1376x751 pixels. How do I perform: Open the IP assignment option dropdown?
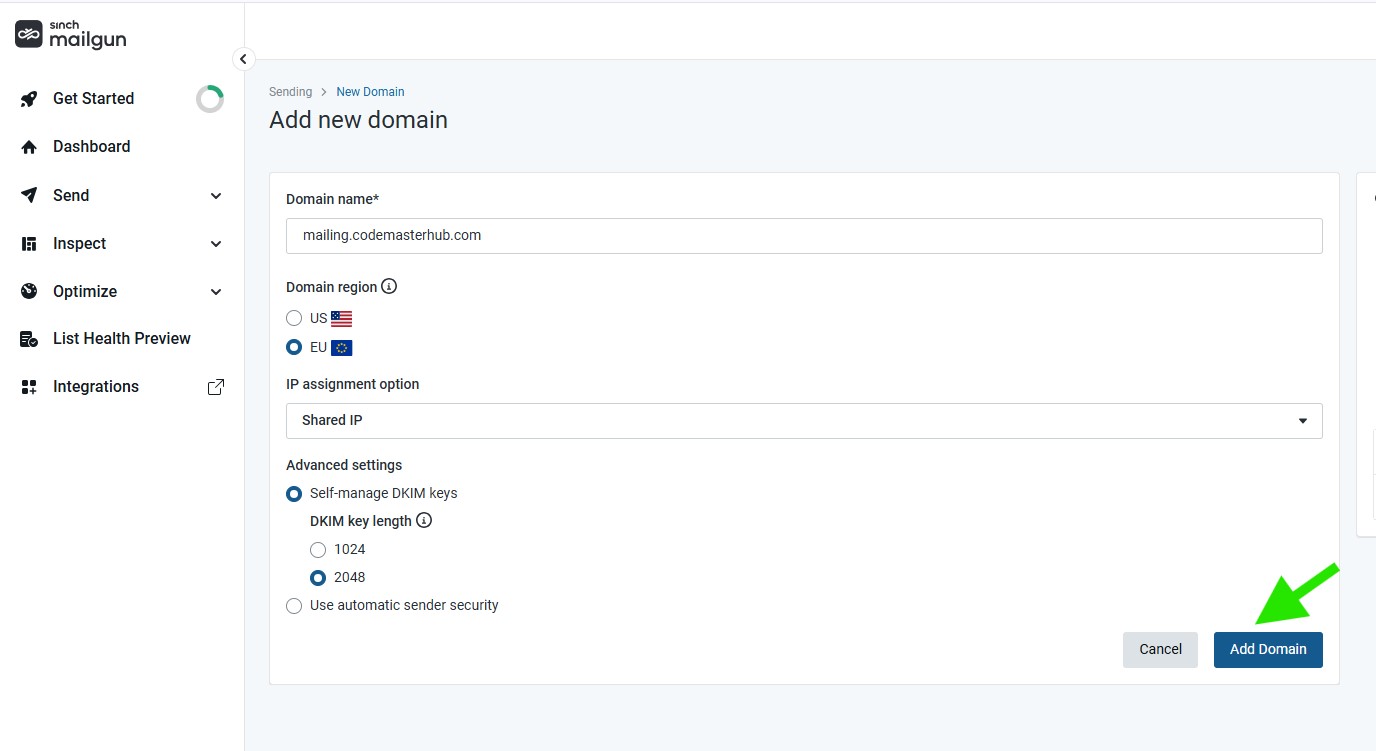[804, 421]
